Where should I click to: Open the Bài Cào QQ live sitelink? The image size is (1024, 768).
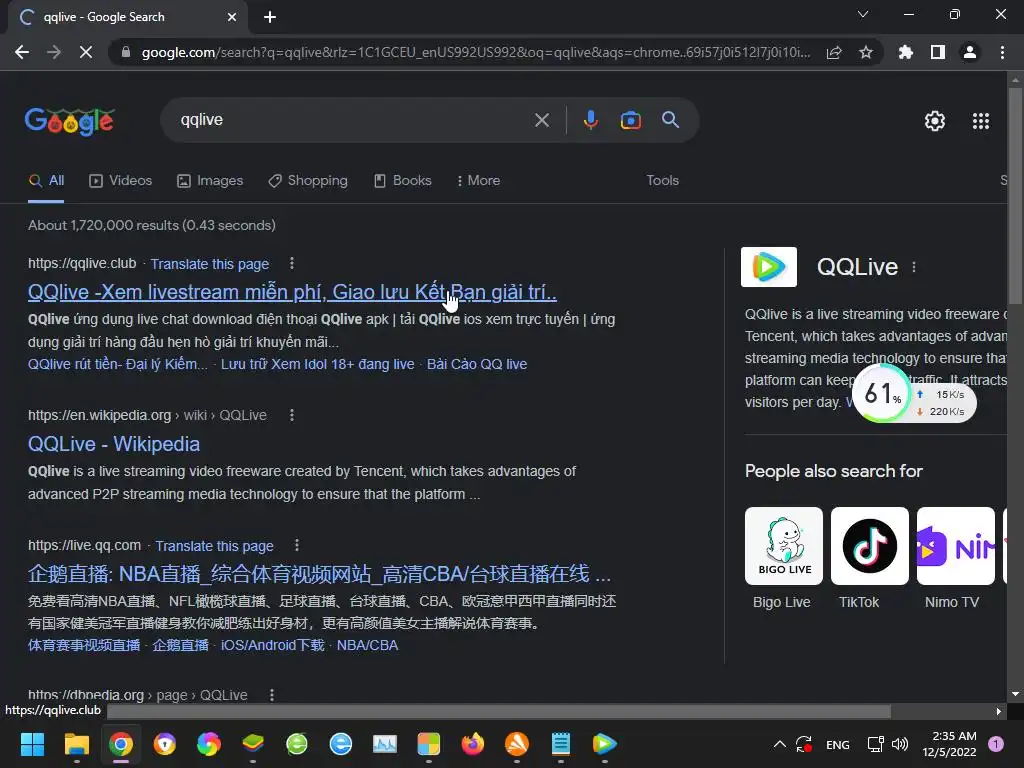pyautogui.click(x=477, y=364)
